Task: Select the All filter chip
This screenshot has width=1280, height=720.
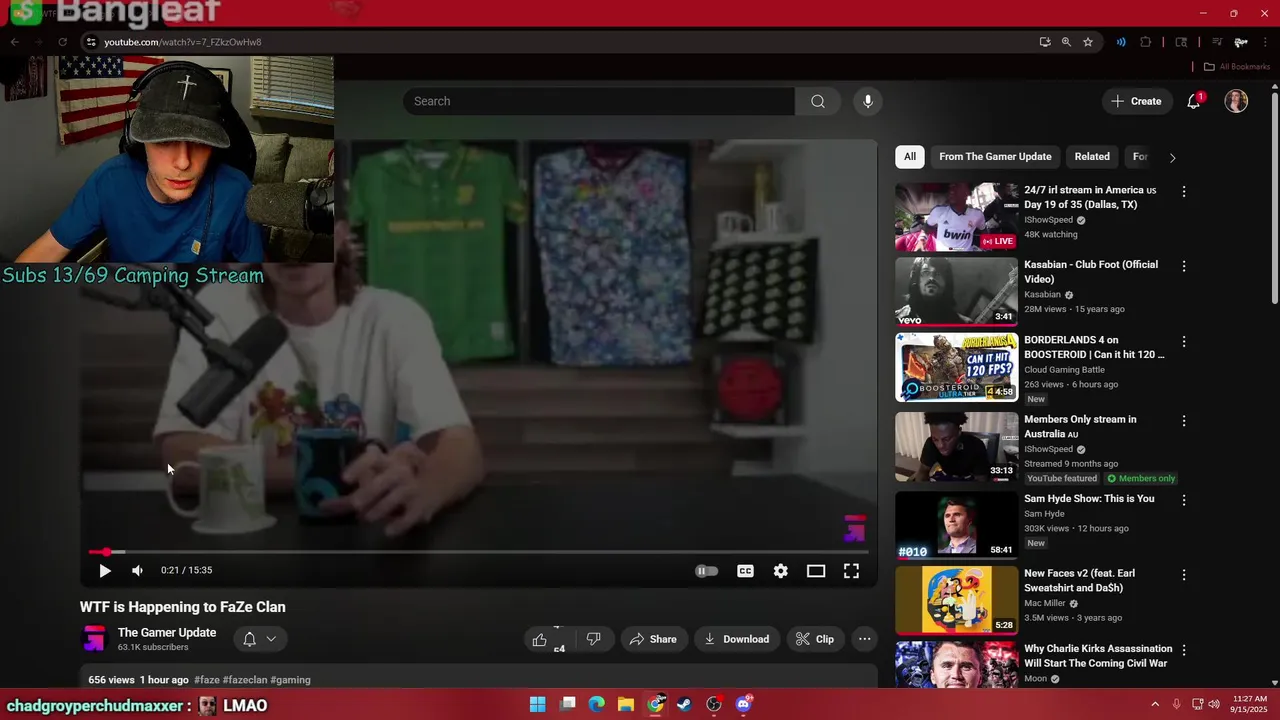Action: point(910,156)
